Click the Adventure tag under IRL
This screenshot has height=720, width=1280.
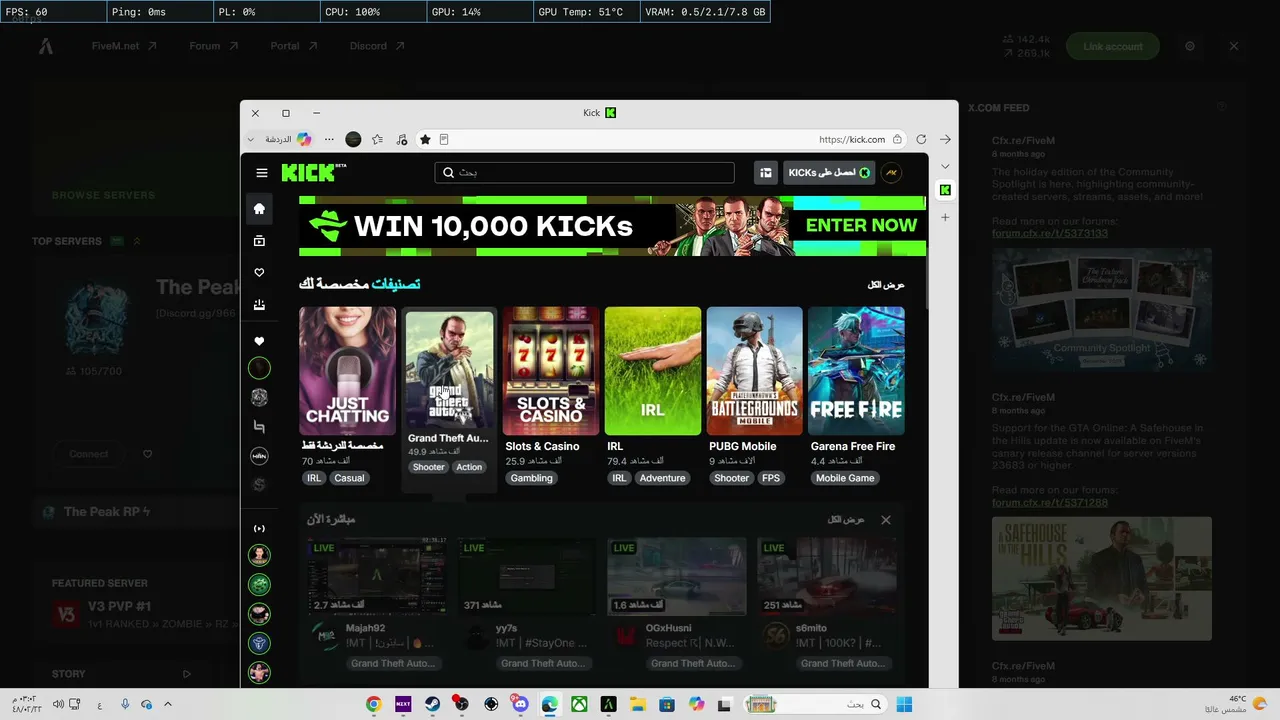pyautogui.click(x=662, y=478)
